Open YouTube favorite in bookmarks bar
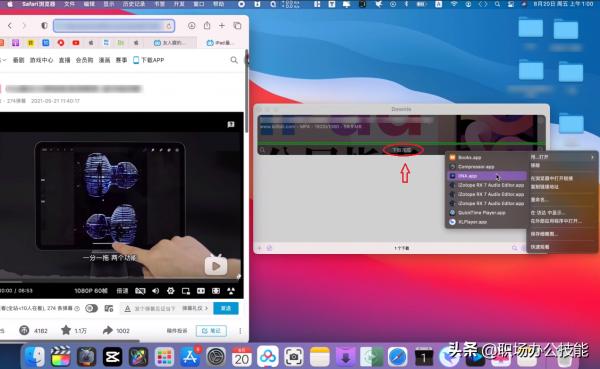This screenshot has width=600, height=369. pos(76,43)
